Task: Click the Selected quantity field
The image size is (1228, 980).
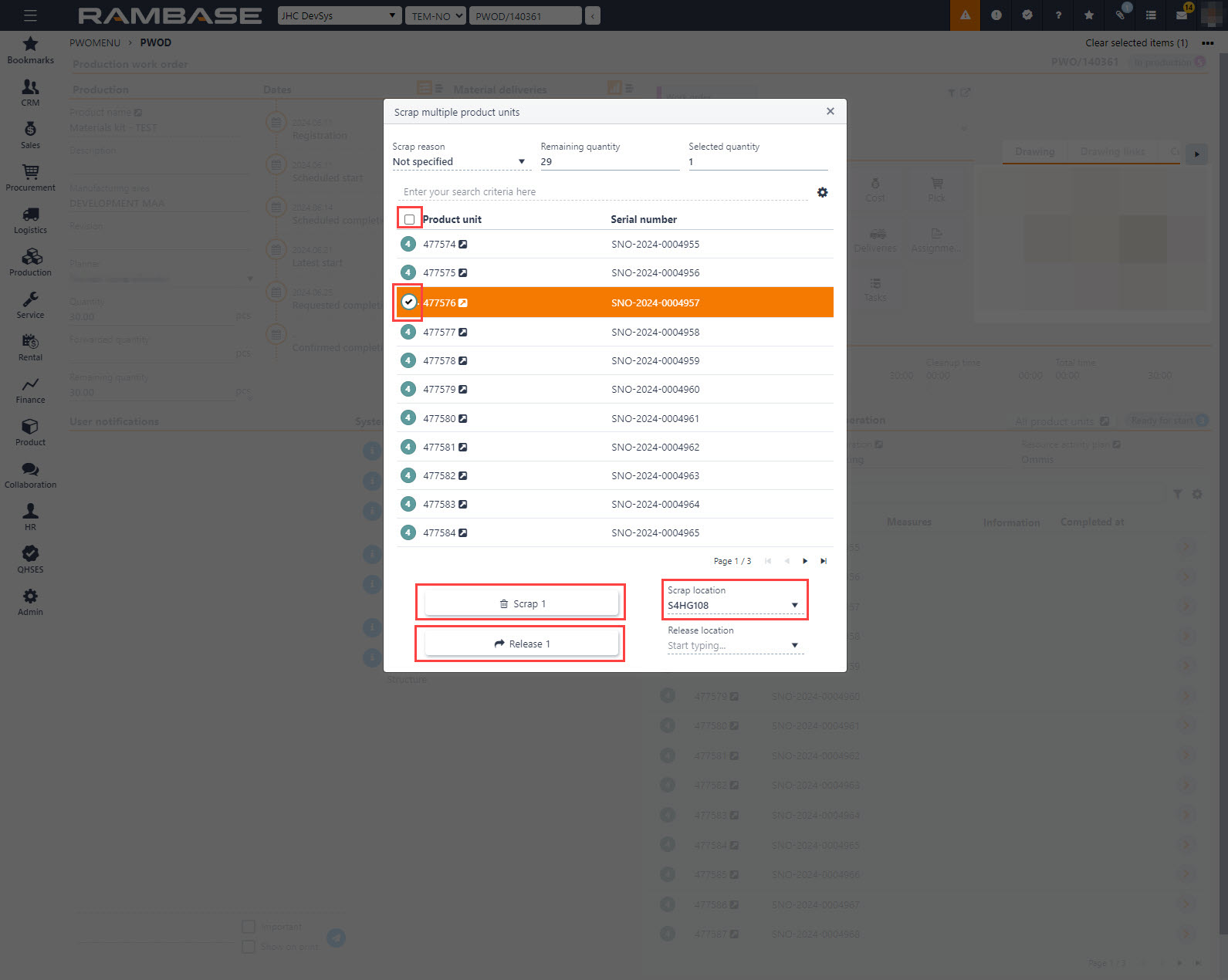Action: [x=758, y=161]
